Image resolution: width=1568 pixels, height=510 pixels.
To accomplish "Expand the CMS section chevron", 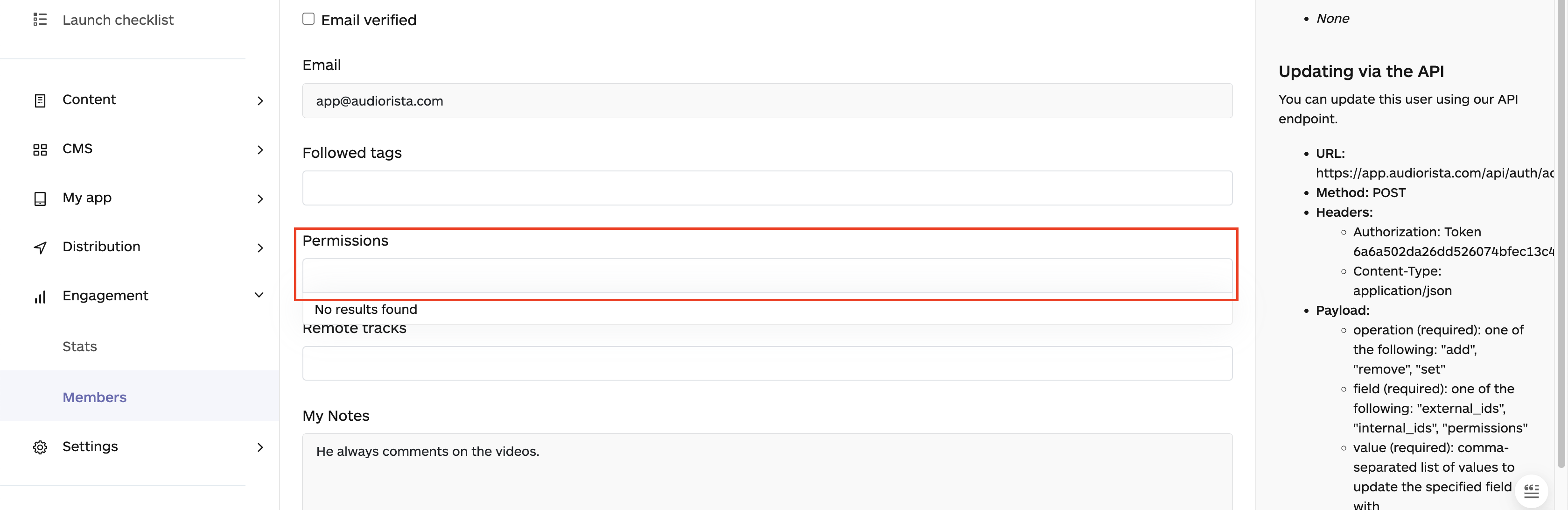I will (260, 150).
